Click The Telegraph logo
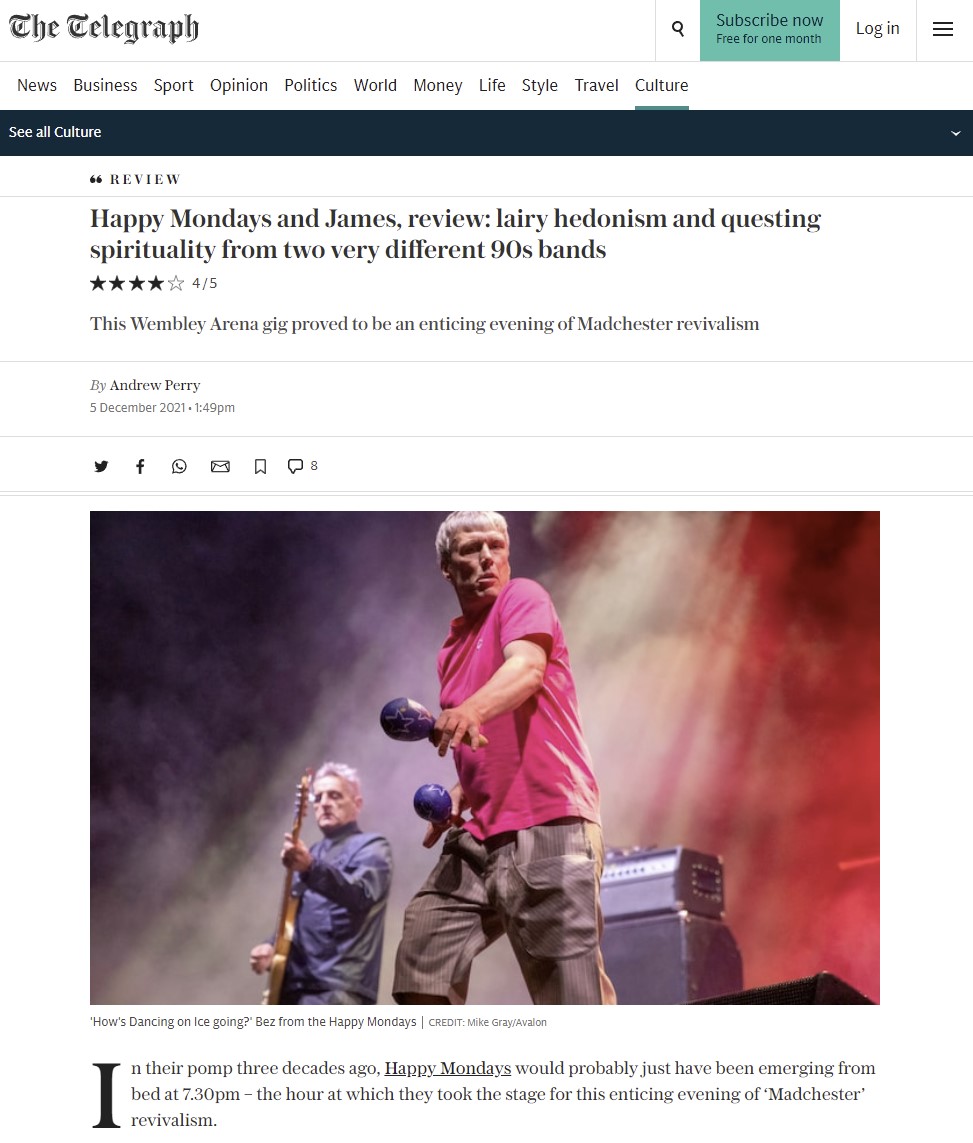 tap(103, 28)
